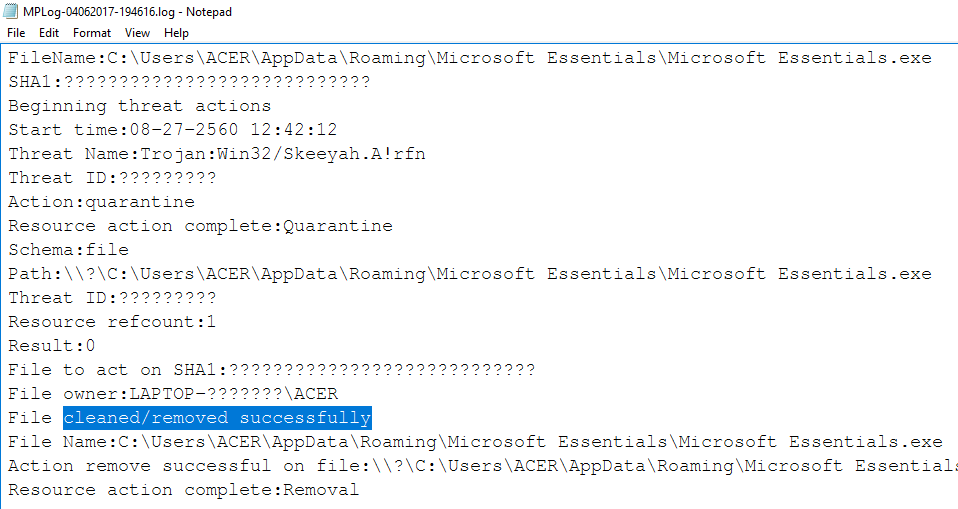Screen dimensions: 958x509
Task: Open the Format menu
Action: (x=92, y=33)
